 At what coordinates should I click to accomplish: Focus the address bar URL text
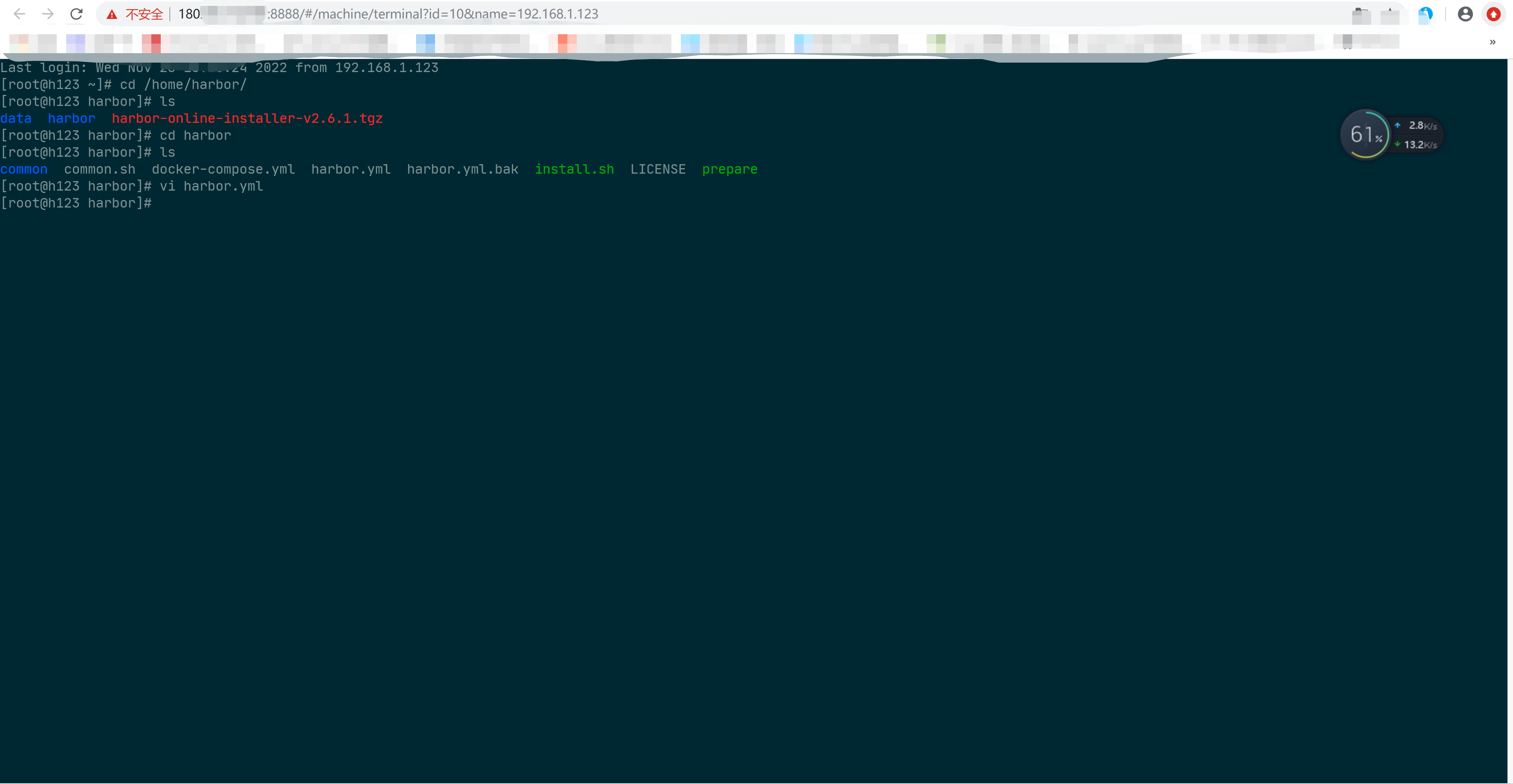coord(388,14)
